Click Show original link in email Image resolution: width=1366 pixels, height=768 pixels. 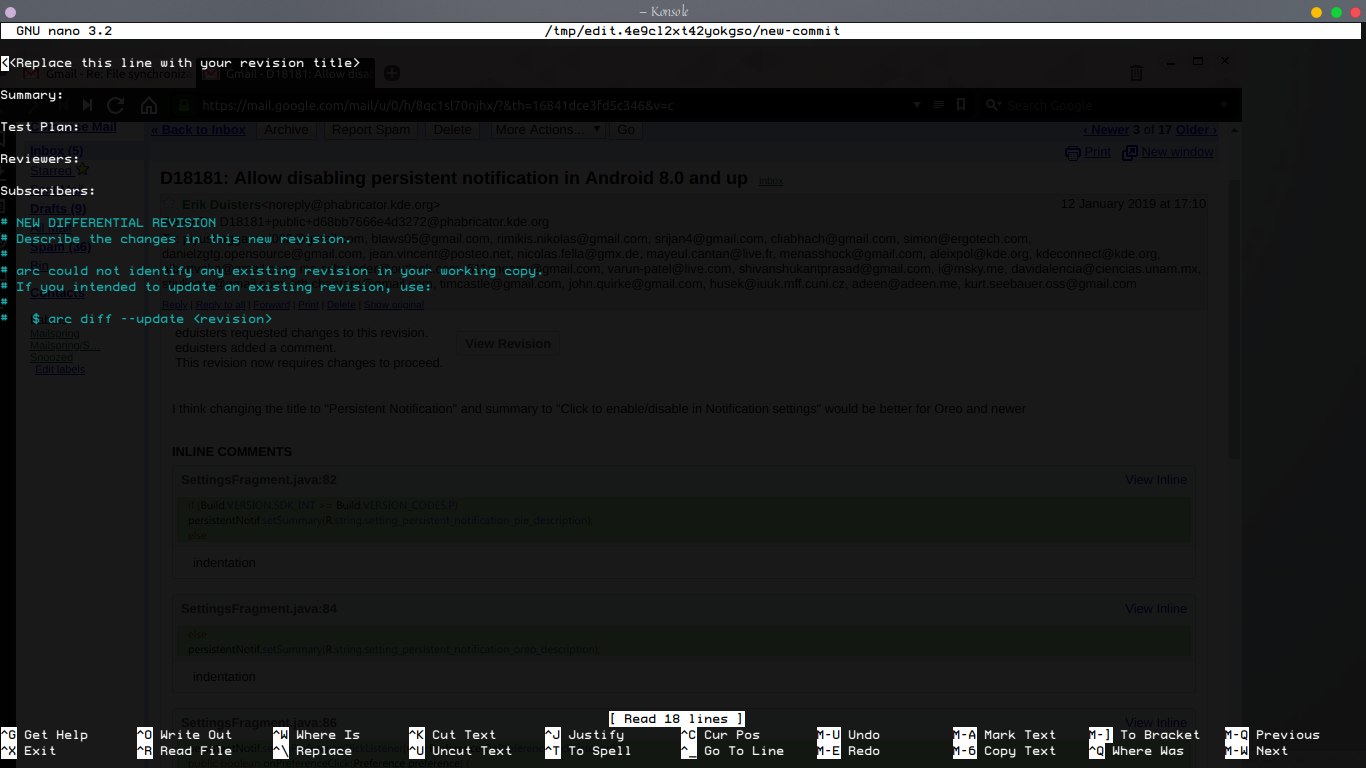tap(393, 305)
